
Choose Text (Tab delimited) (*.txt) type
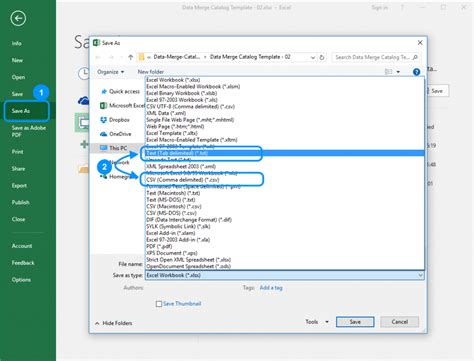[x=285, y=153]
